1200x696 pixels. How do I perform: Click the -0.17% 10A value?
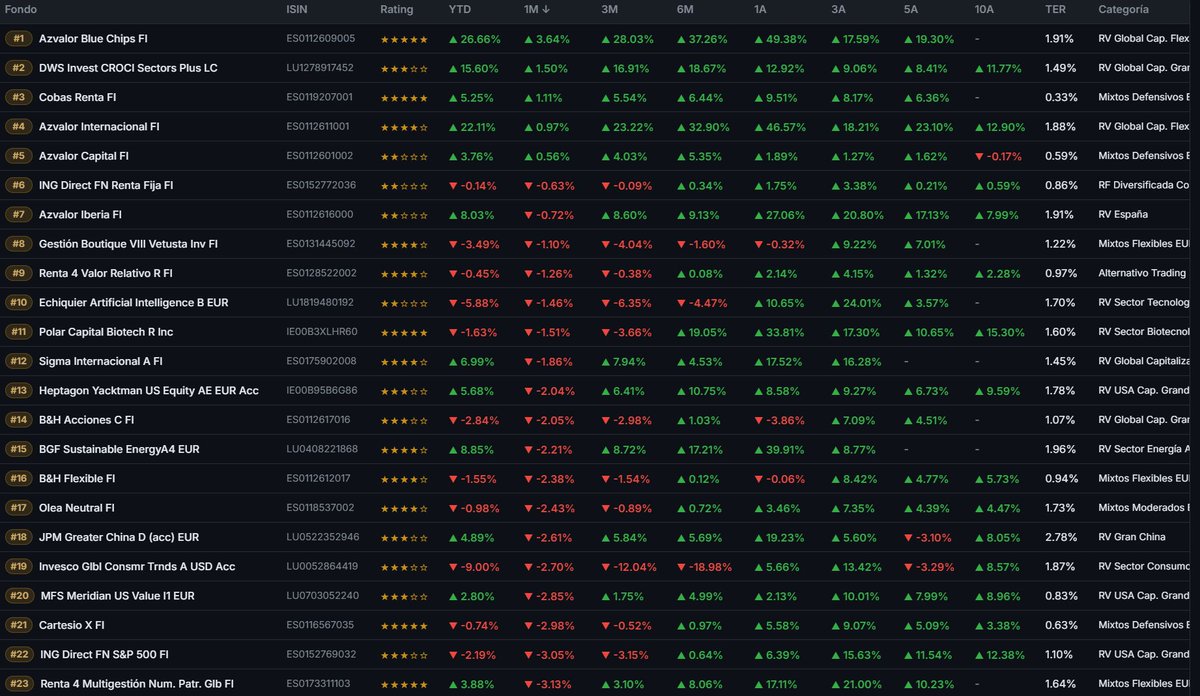(x=998, y=156)
